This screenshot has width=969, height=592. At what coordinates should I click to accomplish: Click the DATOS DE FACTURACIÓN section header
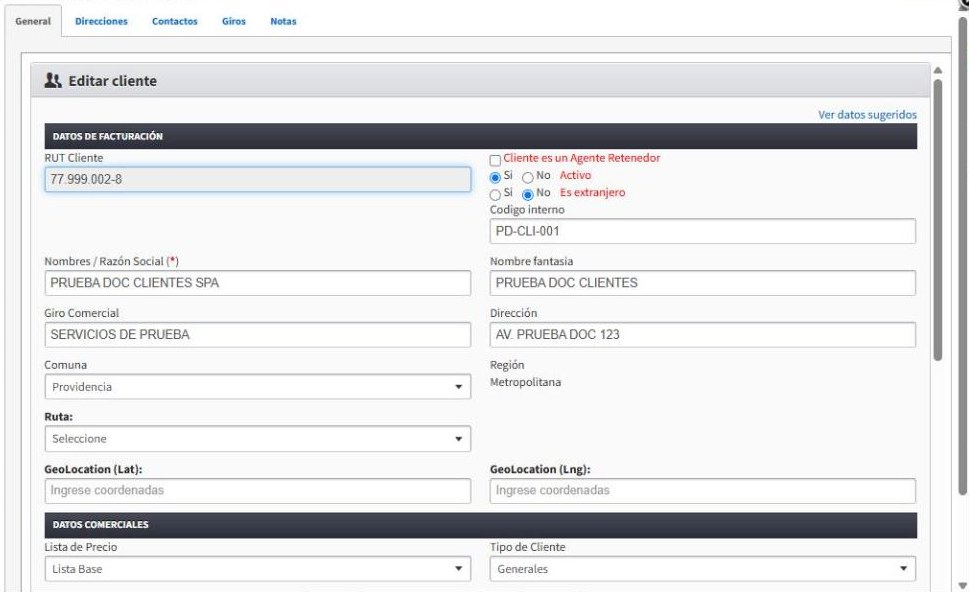[x=481, y=136]
